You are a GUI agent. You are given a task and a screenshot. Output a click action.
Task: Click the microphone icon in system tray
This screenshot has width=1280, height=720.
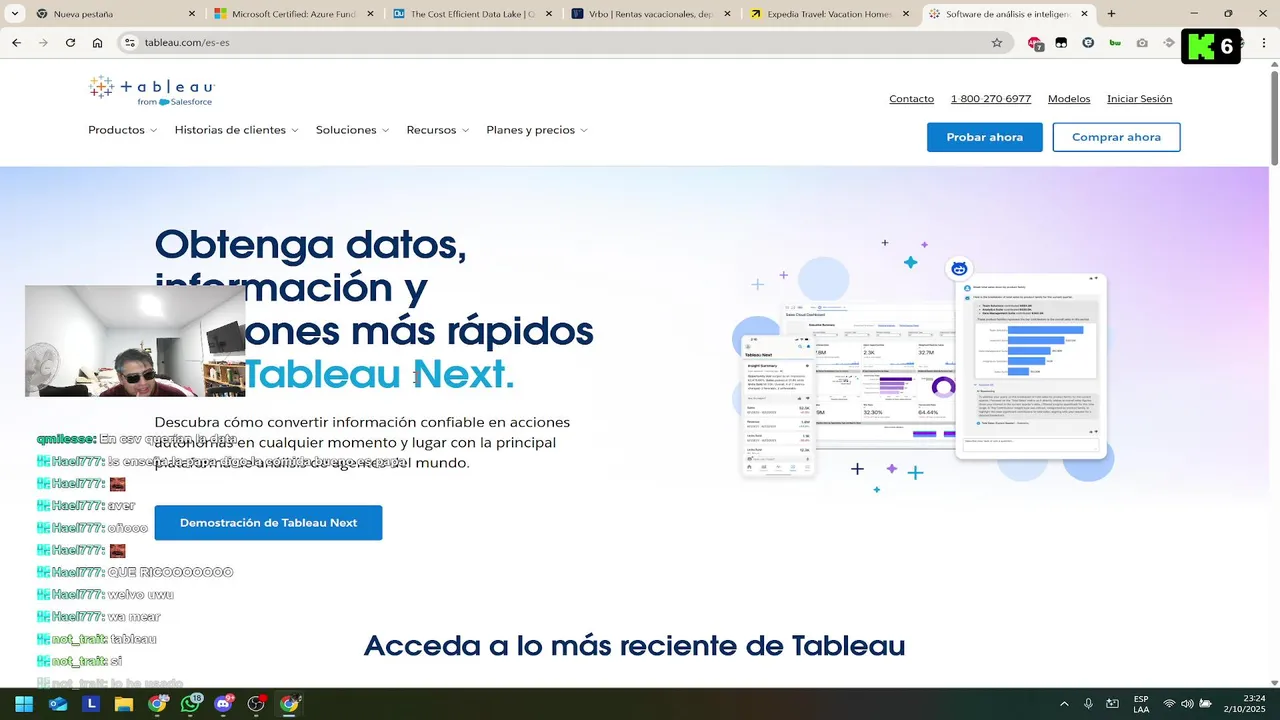[x=1089, y=704]
